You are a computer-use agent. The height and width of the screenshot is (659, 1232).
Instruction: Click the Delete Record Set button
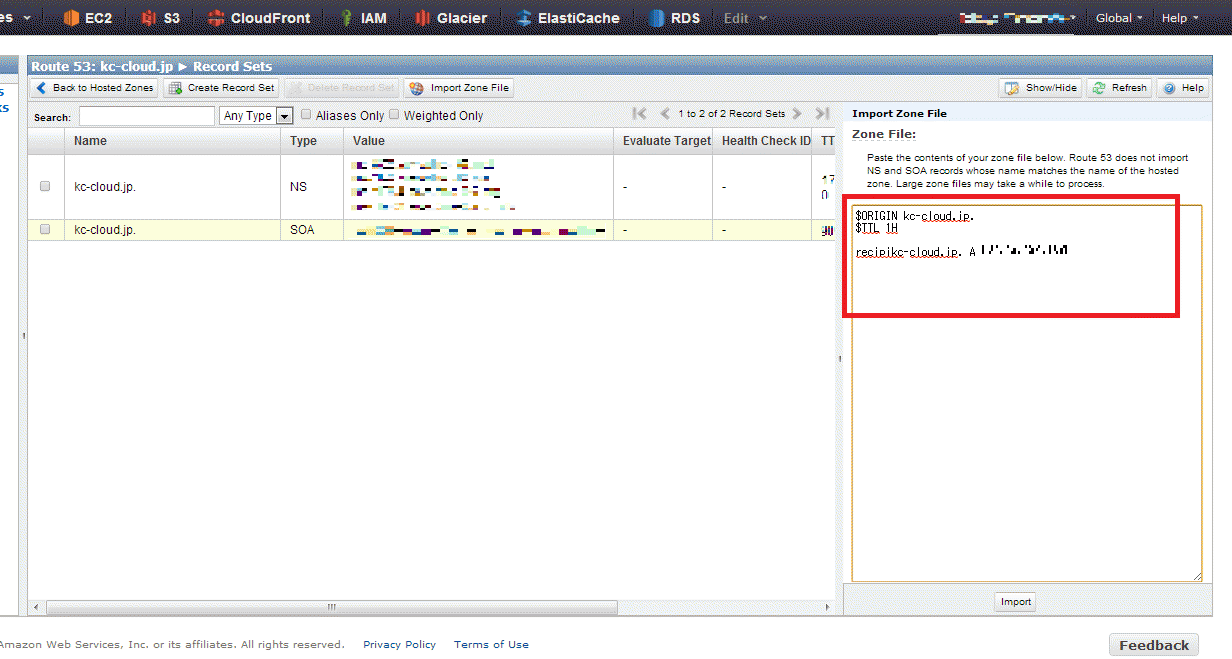point(342,88)
